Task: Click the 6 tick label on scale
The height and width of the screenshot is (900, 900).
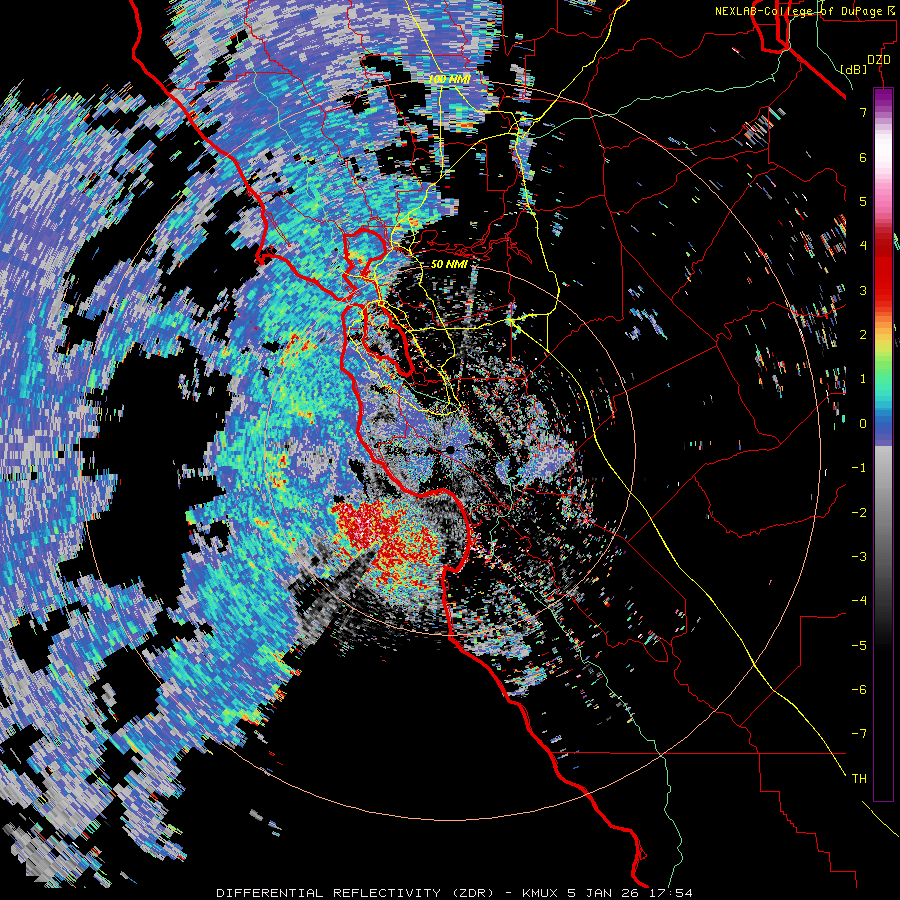Action: pyautogui.click(x=863, y=157)
